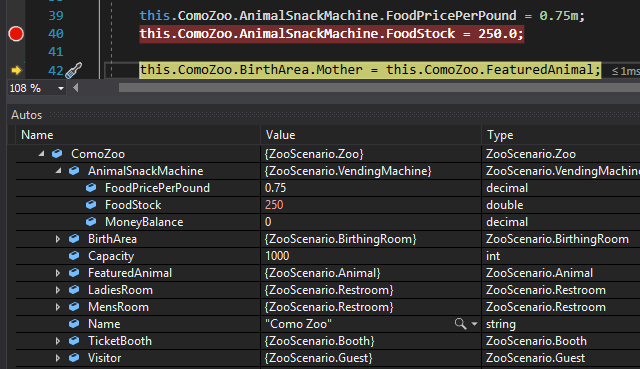Select the TicketBooth row
This screenshot has width=640, height=369.
pyautogui.click(x=328, y=341)
